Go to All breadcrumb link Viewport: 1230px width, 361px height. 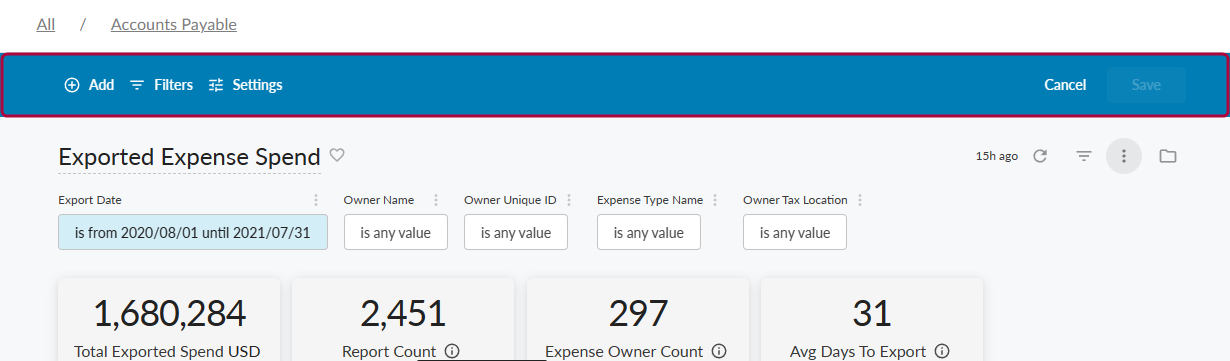(x=46, y=24)
